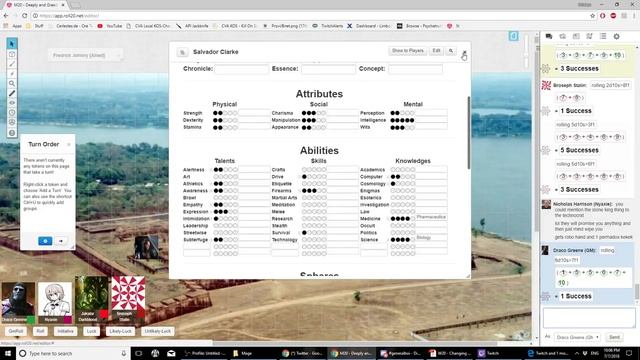The image size is (640, 360).
Task: Open the layer selector cube icon
Action: pyautogui.click(x=12, y=54)
